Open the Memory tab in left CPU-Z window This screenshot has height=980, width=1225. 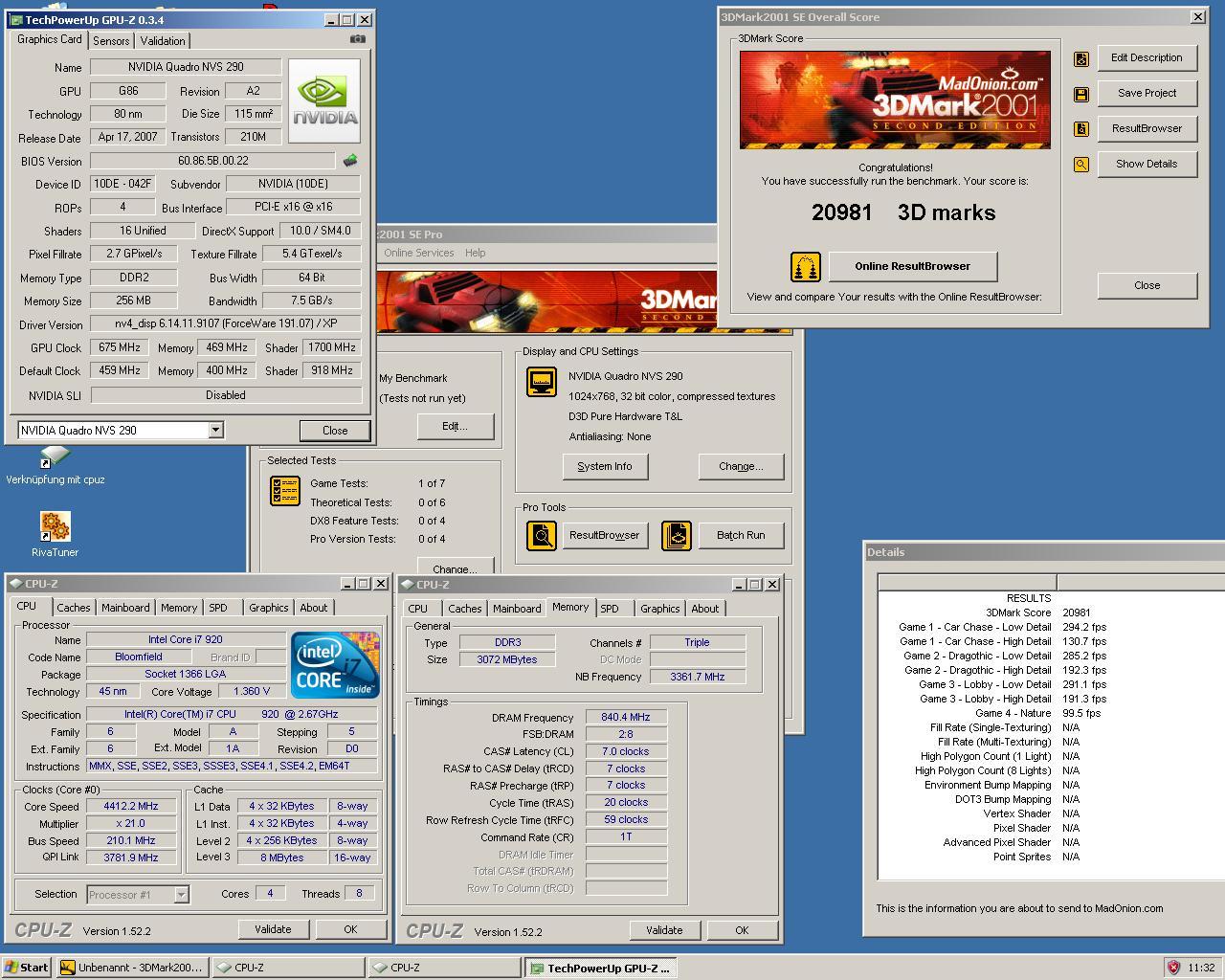point(179,608)
